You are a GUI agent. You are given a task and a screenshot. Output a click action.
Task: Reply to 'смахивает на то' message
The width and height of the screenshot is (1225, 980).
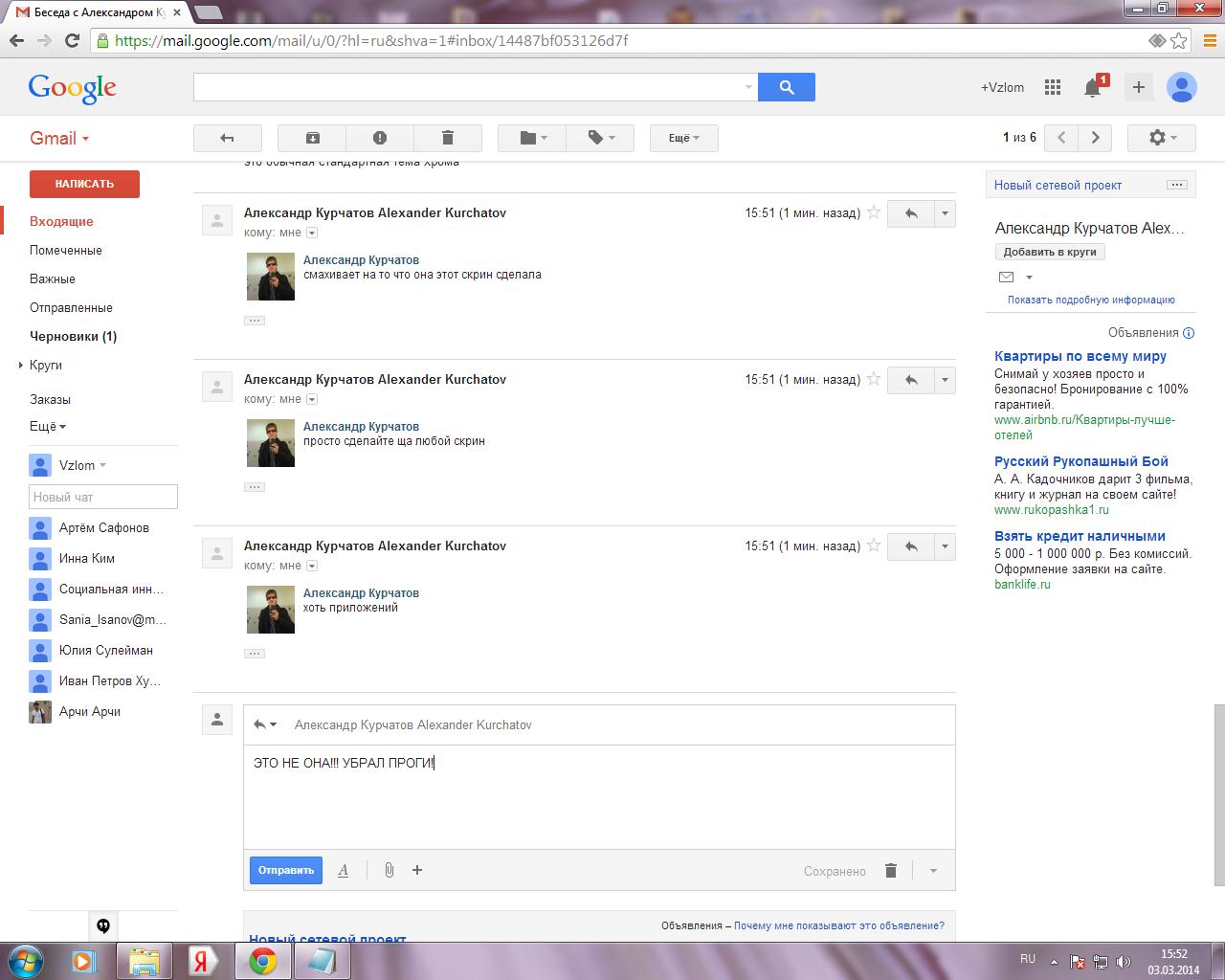(x=910, y=213)
